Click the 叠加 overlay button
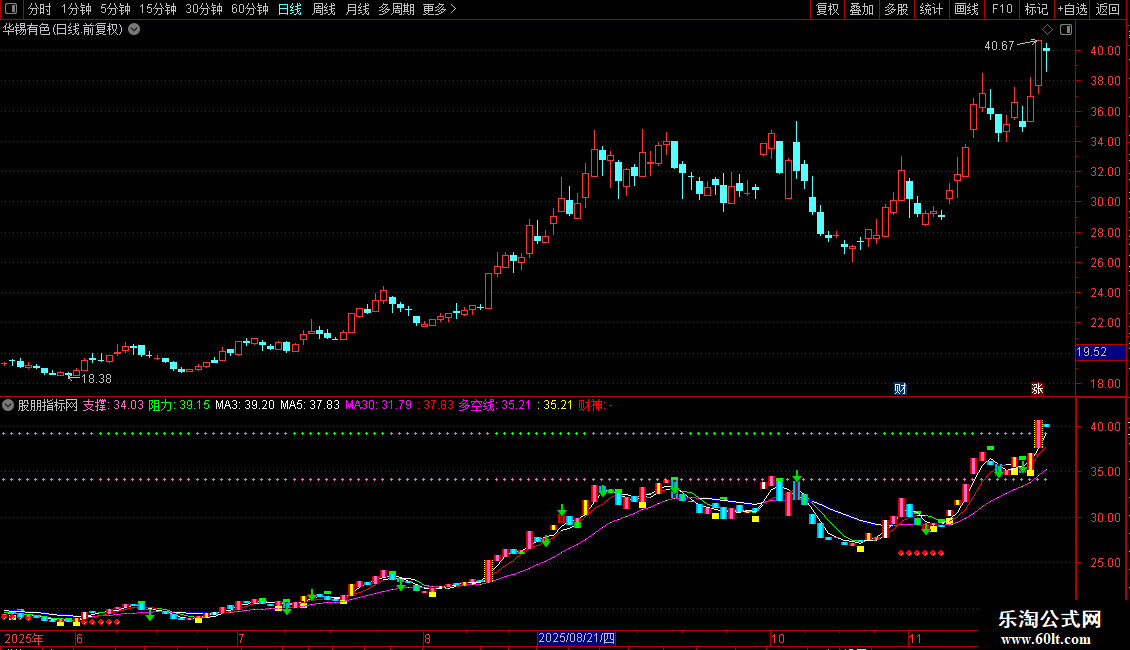Screen dimensions: 1130x650 pos(861,9)
